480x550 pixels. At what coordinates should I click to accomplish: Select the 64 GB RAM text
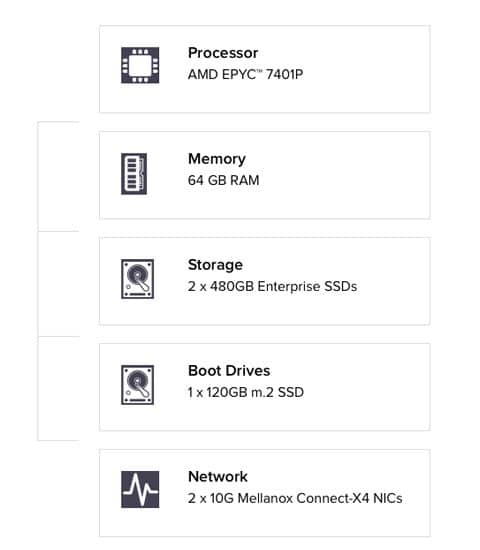224,180
